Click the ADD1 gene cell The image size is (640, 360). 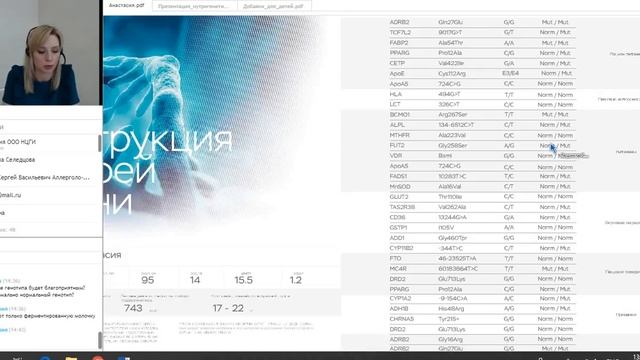[x=397, y=238]
